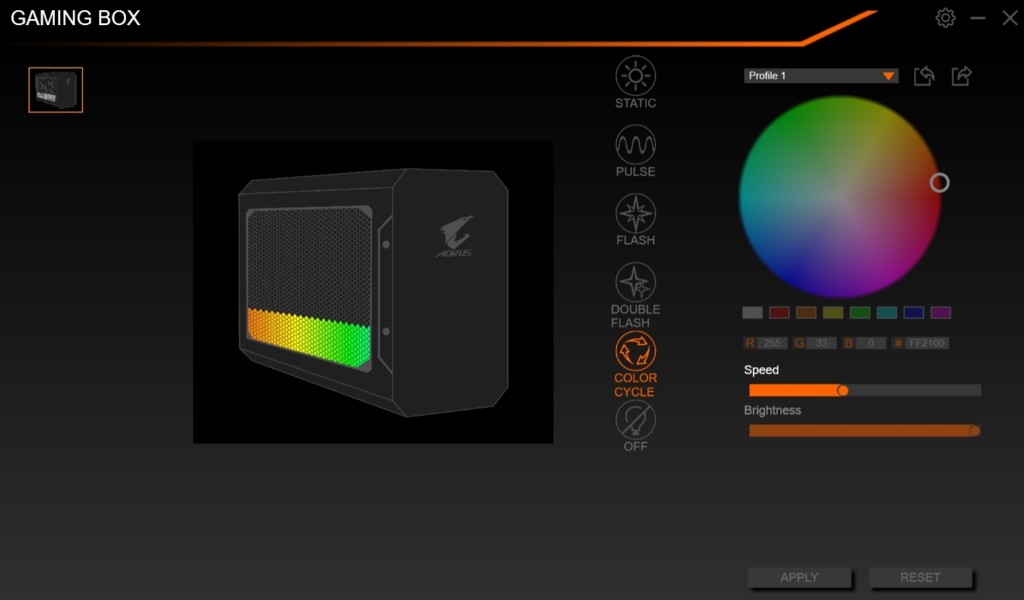
Task: Pick the orange color swatch
Action: 806,313
